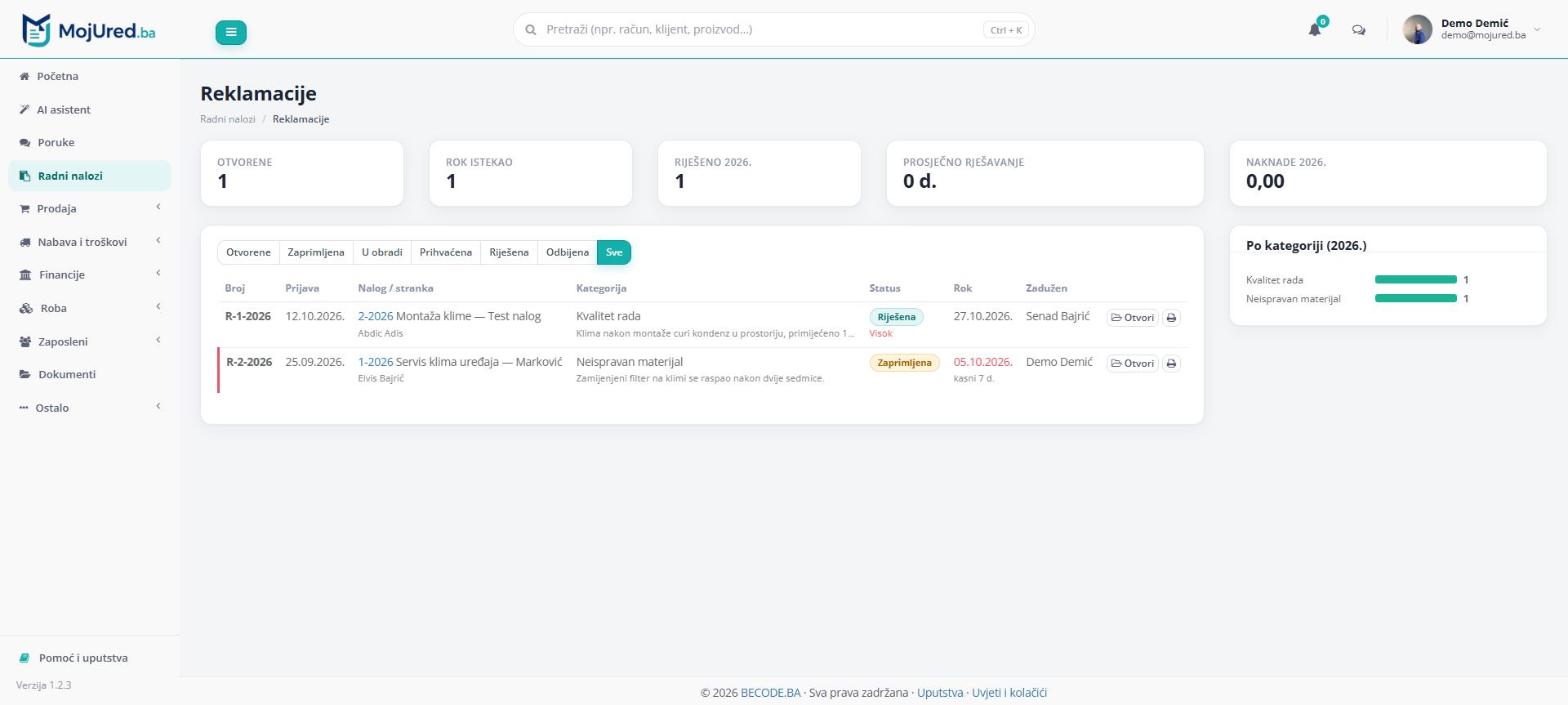Image resolution: width=1568 pixels, height=705 pixels.
Task: Click the Kvalitet rada category progress bar
Action: coord(1415,280)
